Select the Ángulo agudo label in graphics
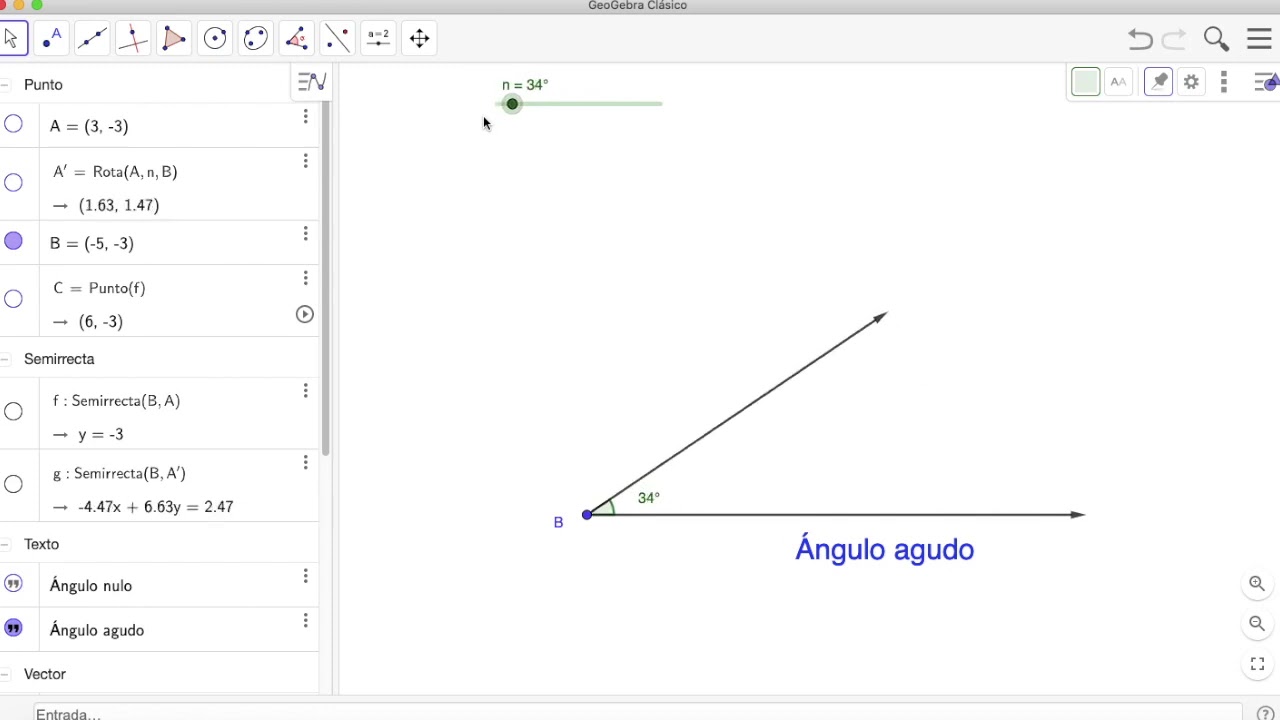Viewport: 1280px width, 720px height. [x=884, y=550]
